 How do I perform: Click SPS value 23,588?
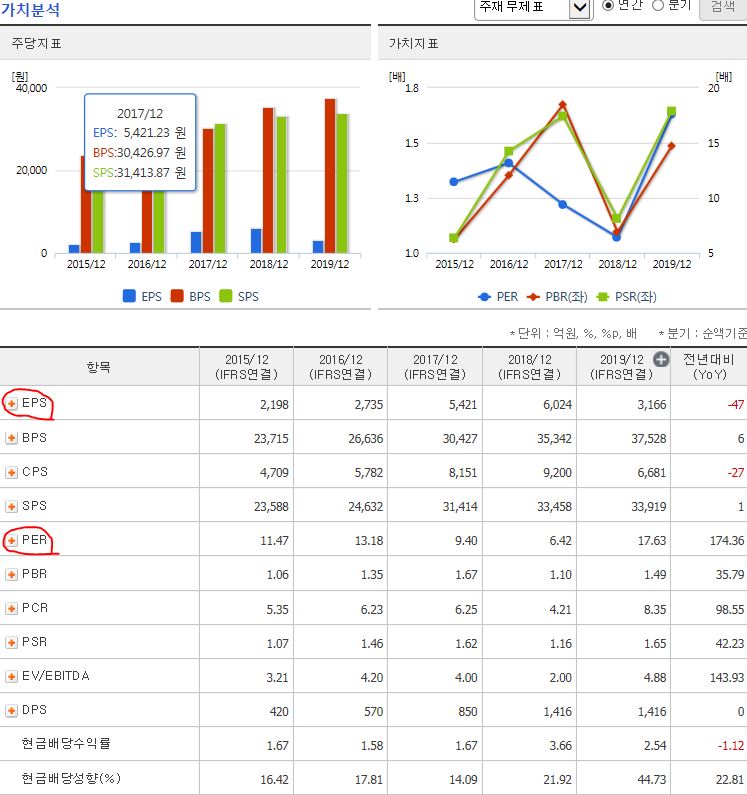271,507
